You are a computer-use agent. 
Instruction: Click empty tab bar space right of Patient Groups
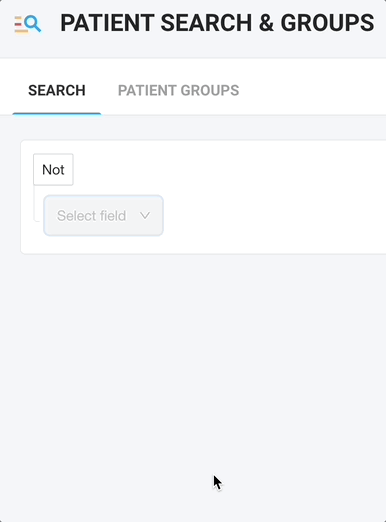(x=313, y=90)
